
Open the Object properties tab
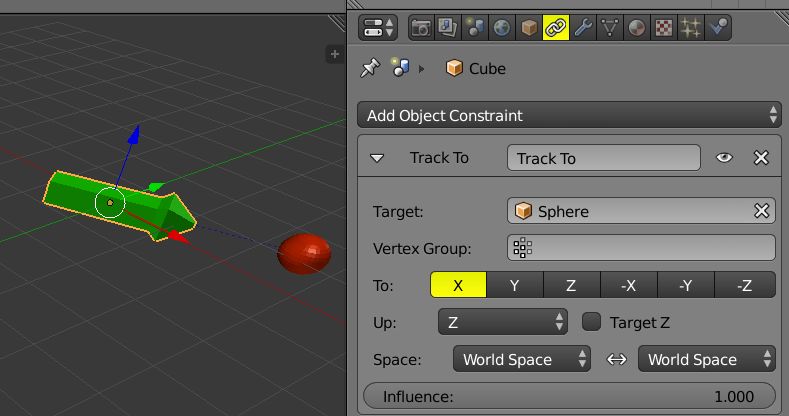(529, 28)
